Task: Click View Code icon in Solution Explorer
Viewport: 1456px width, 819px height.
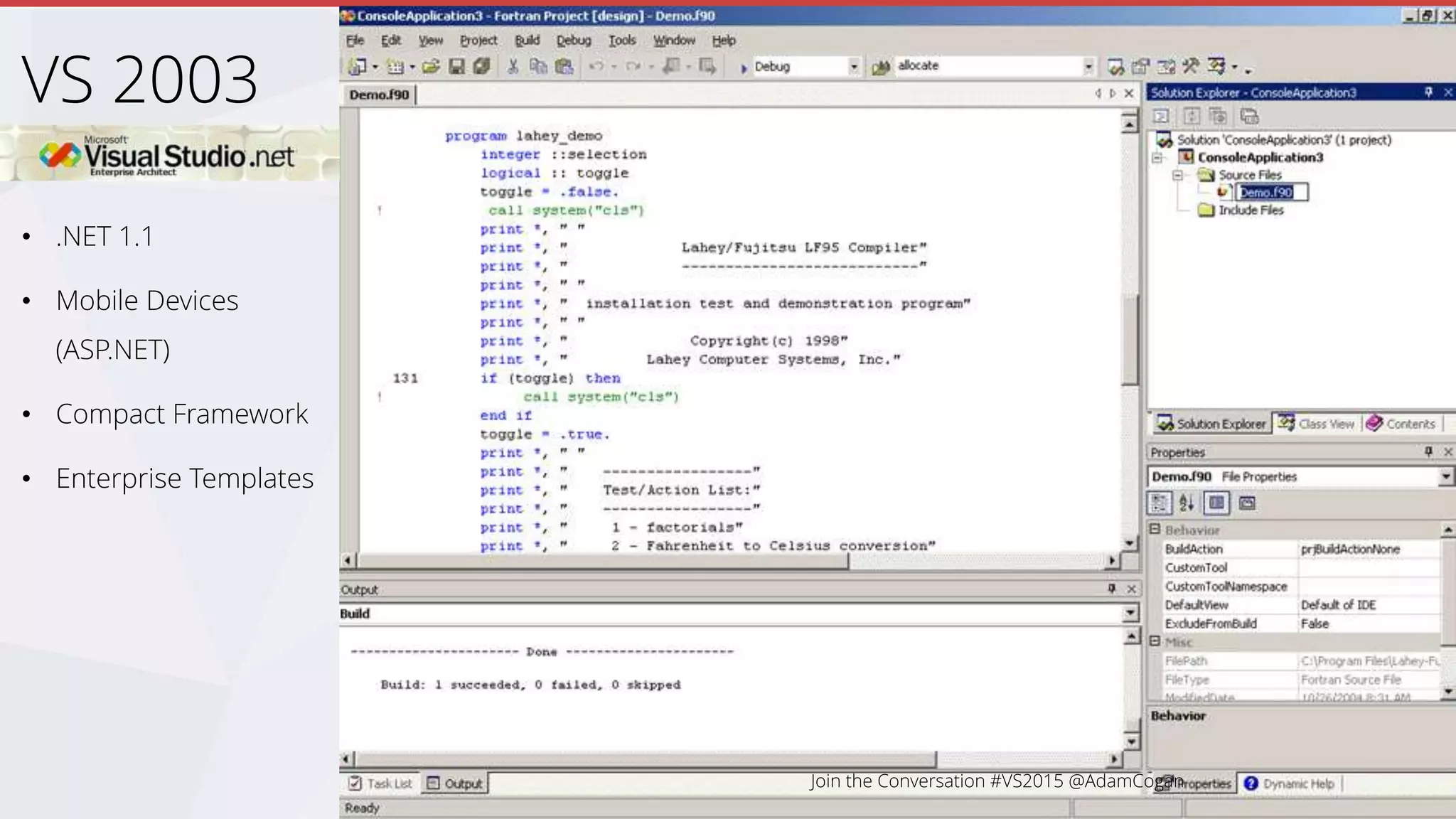Action: (x=1161, y=116)
